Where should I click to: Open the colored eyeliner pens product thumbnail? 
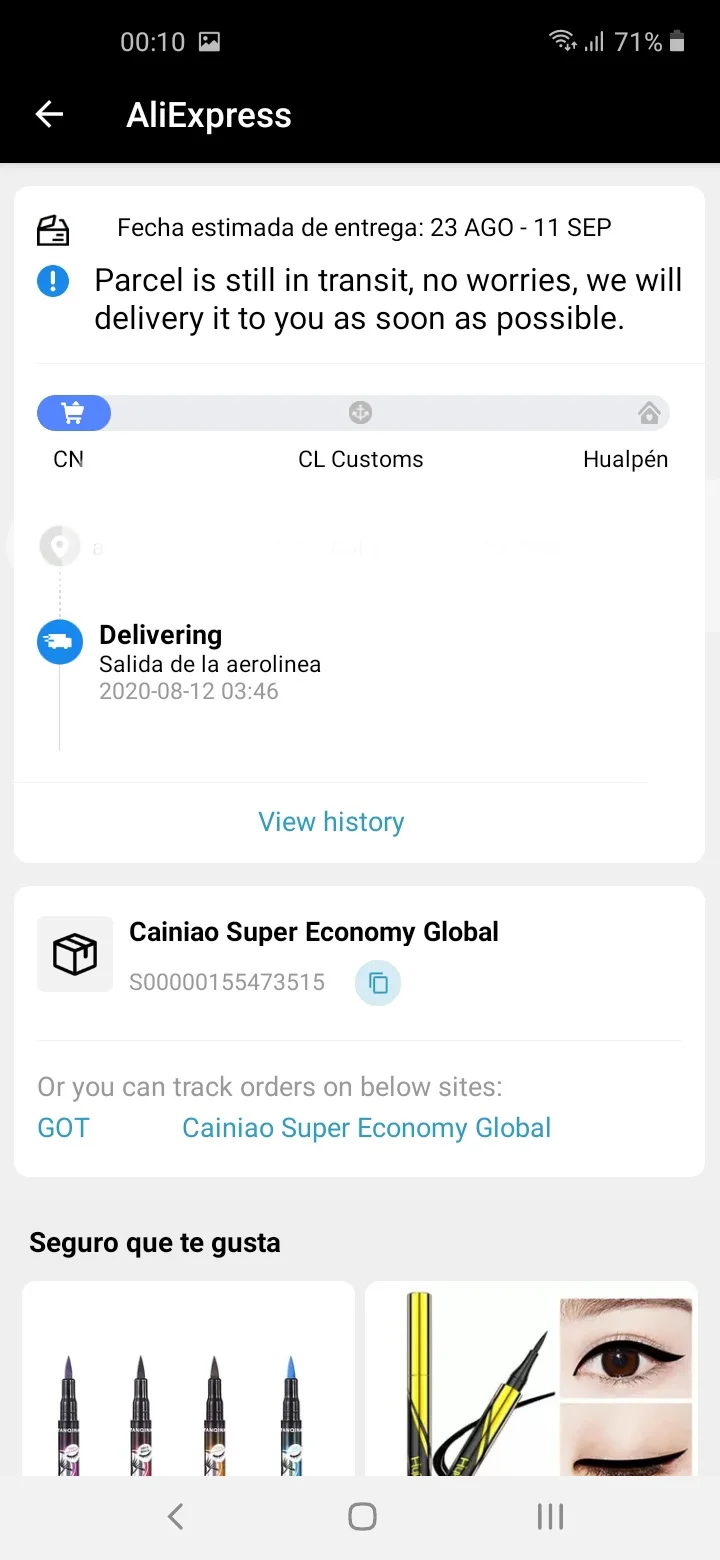pos(188,1380)
